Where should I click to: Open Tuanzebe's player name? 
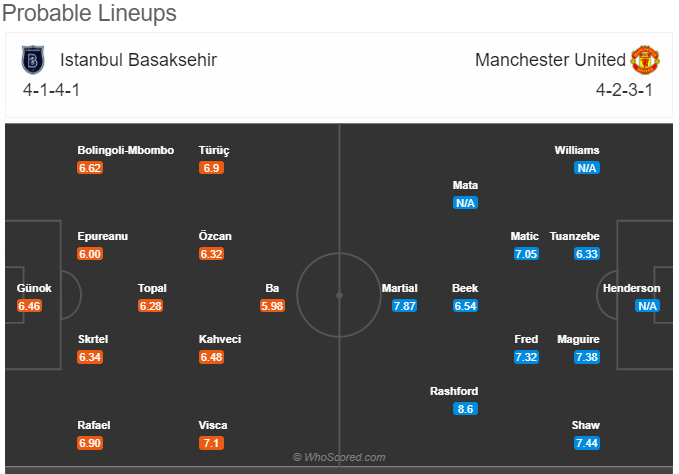pyautogui.click(x=575, y=236)
